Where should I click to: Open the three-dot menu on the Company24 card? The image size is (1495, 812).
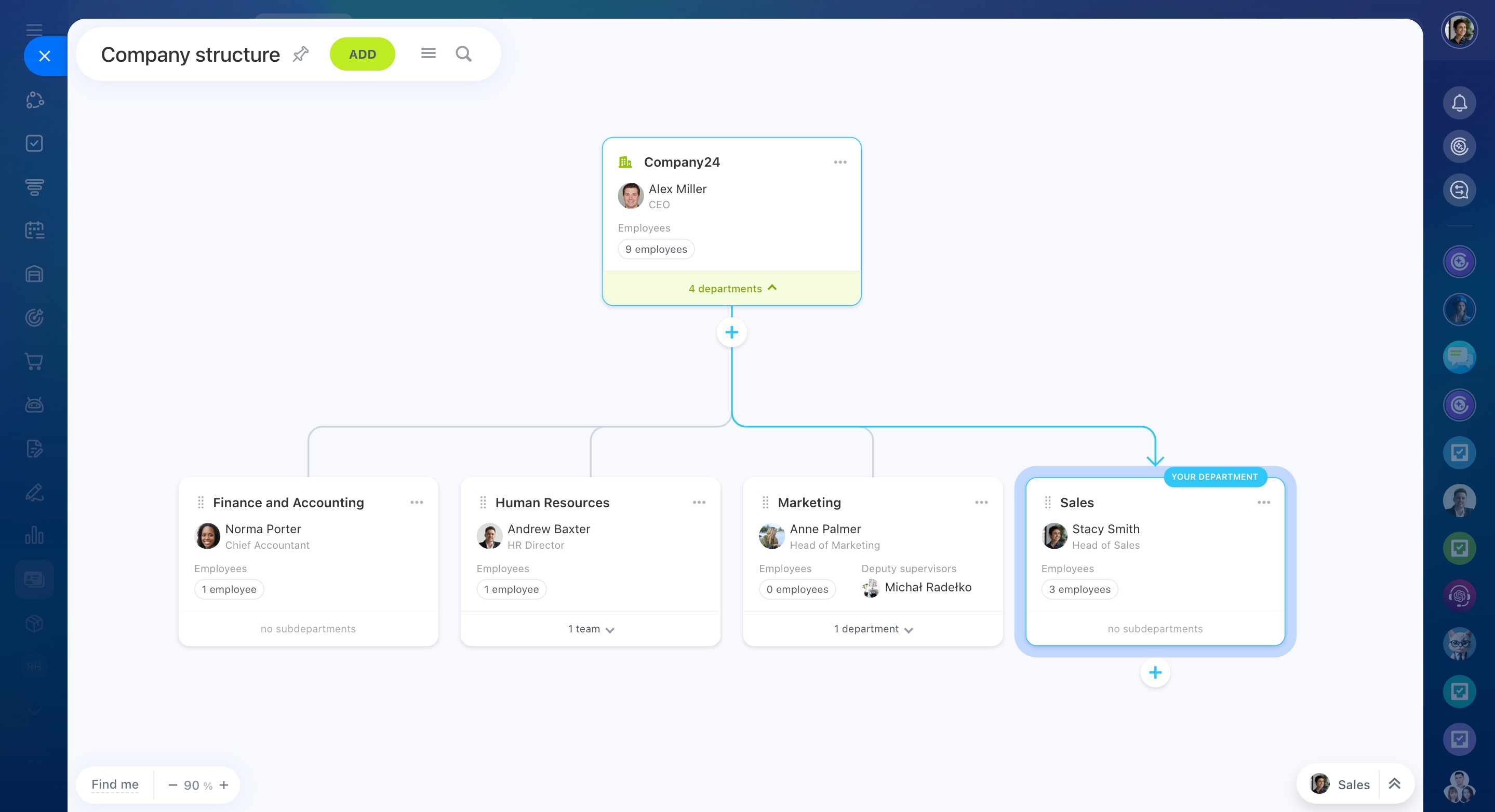(840, 163)
